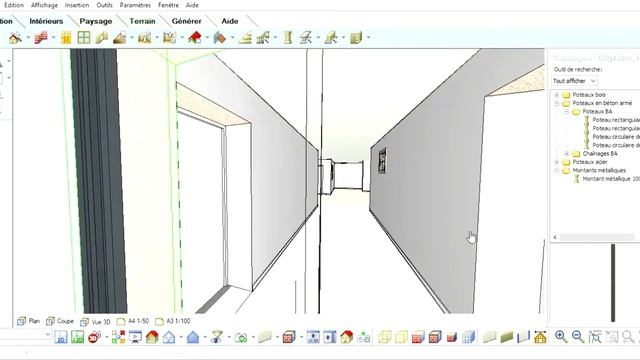Switch to the Terrain tab
Viewport: 640px width, 360px height.
(x=142, y=21)
